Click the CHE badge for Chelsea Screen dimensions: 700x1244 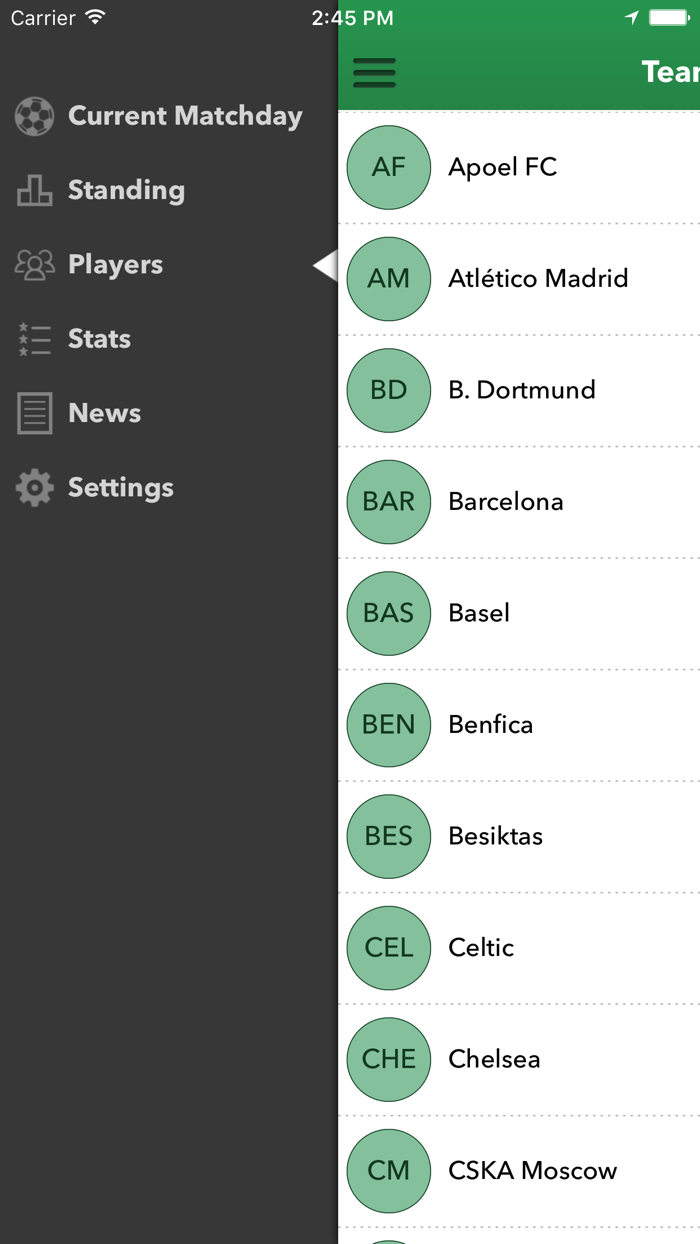coord(388,1059)
